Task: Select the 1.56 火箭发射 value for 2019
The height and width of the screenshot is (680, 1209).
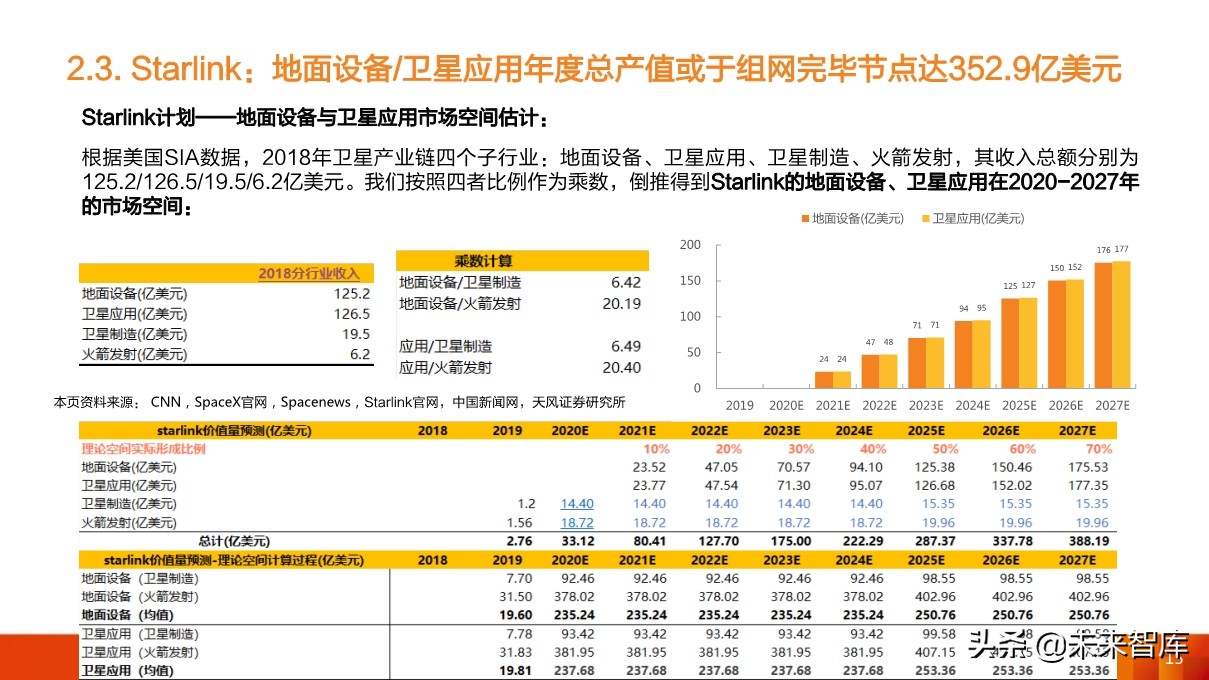Action: [x=522, y=522]
